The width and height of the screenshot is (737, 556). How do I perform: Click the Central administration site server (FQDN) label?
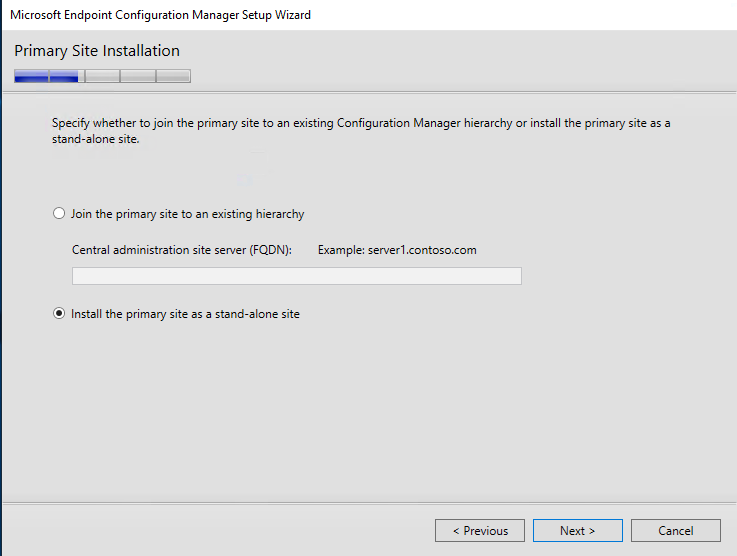[x=182, y=250]
